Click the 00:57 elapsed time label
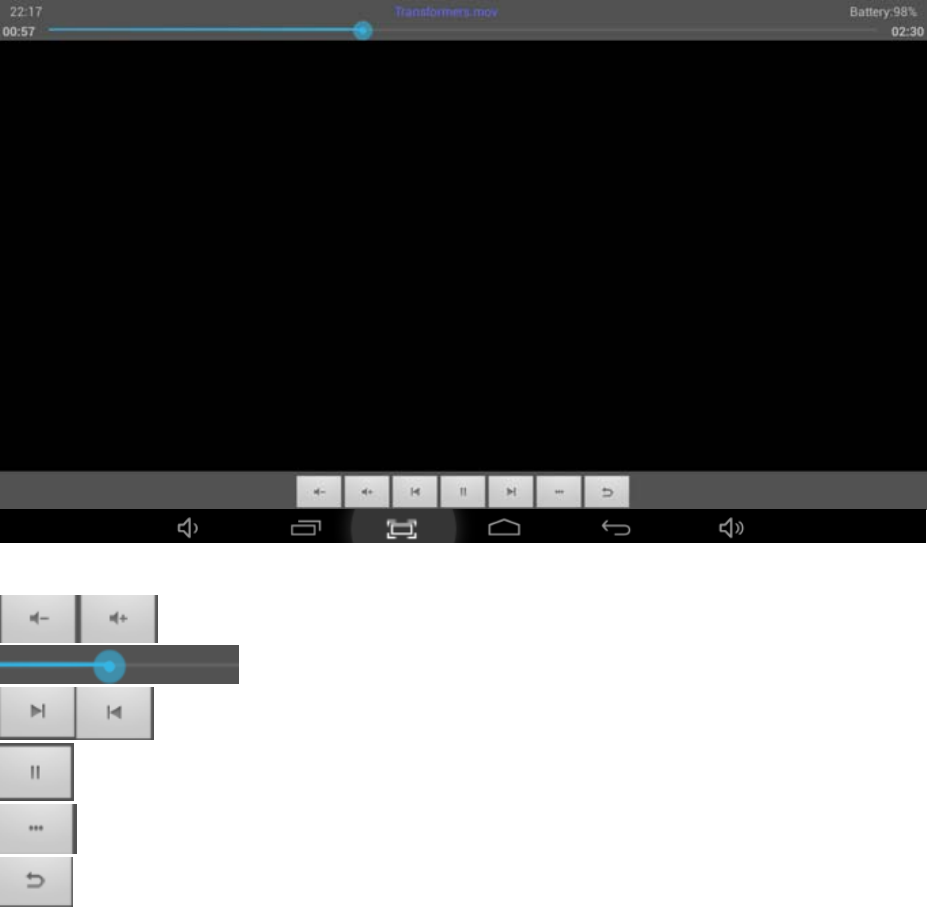The height and width of the screenshot is (907, 927). tap(19, 31)
